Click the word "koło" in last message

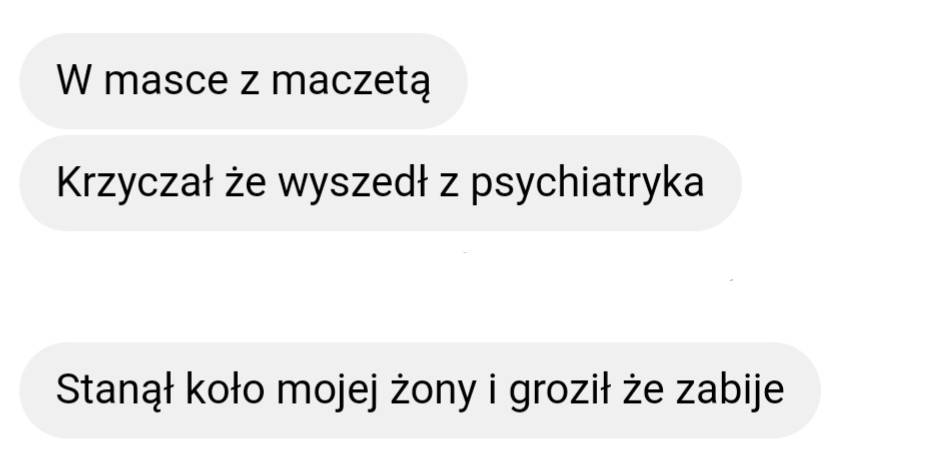[225, 390]
